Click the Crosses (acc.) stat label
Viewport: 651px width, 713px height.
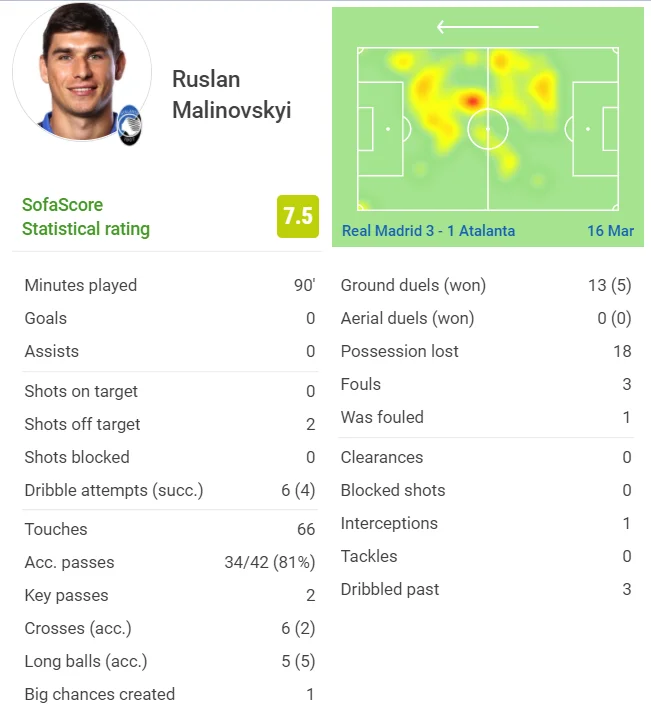(78, 628)
